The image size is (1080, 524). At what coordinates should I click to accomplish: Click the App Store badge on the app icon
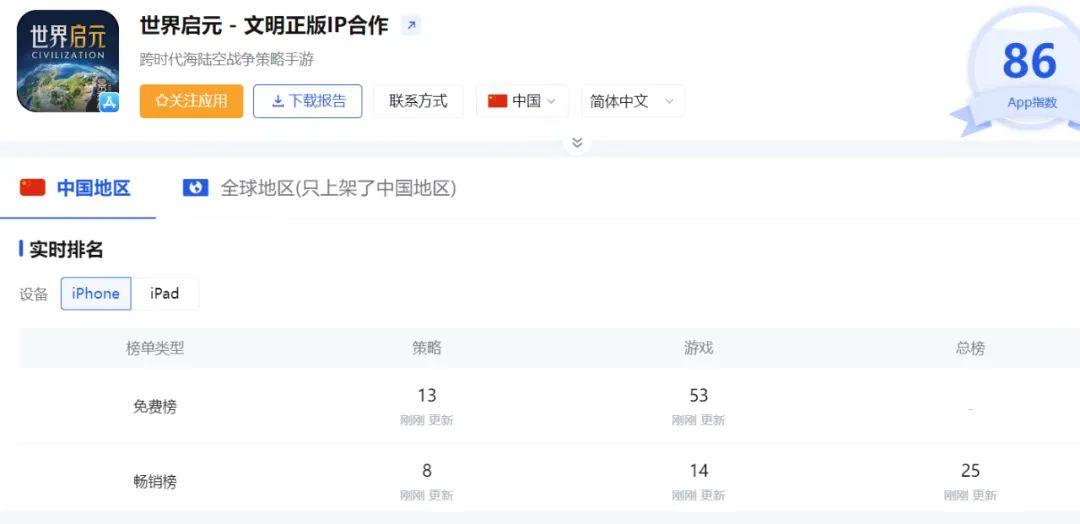[108, 101]
